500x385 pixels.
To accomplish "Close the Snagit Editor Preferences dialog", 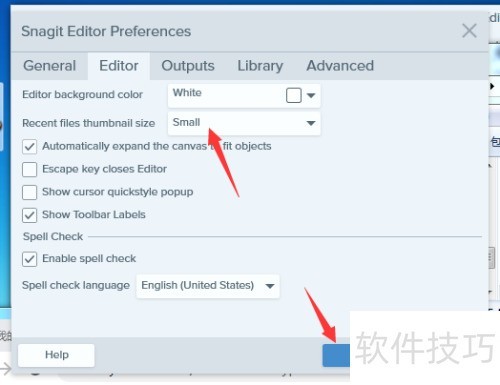I will click(469, 31).
